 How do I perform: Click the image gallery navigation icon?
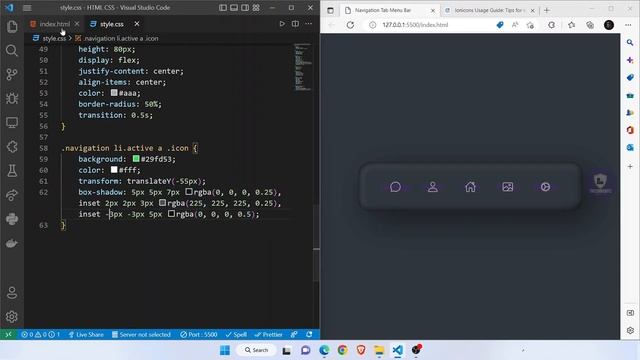click(508, 187)
